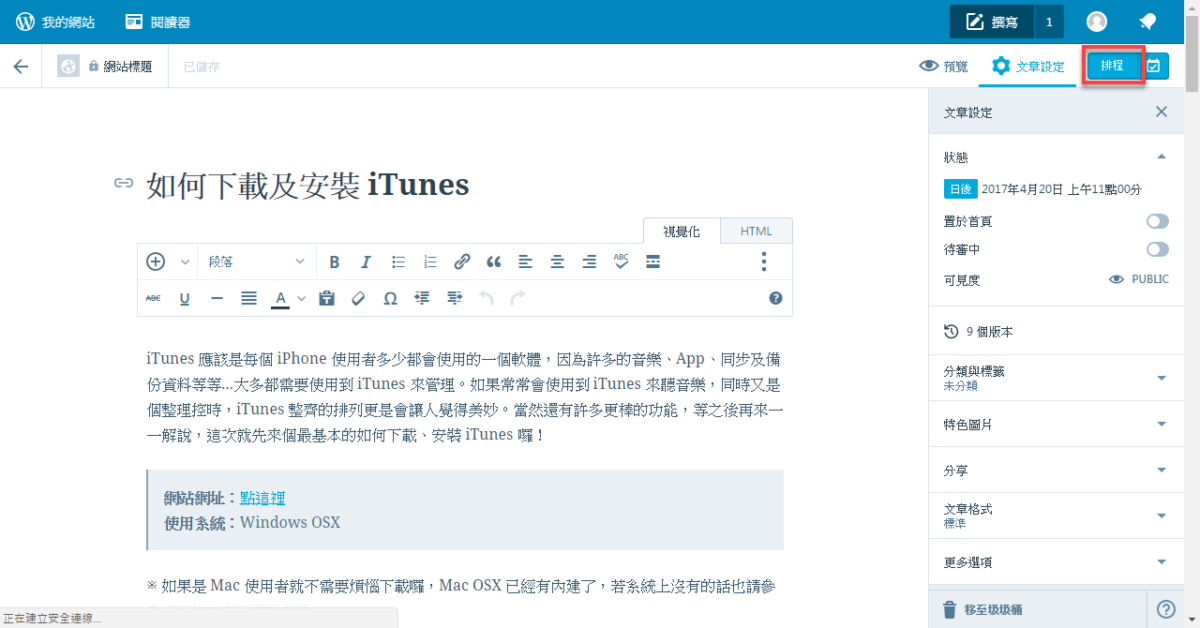Follow the 點這裡 link in the post
The image size is (1200, 628).
pos(262,498)
